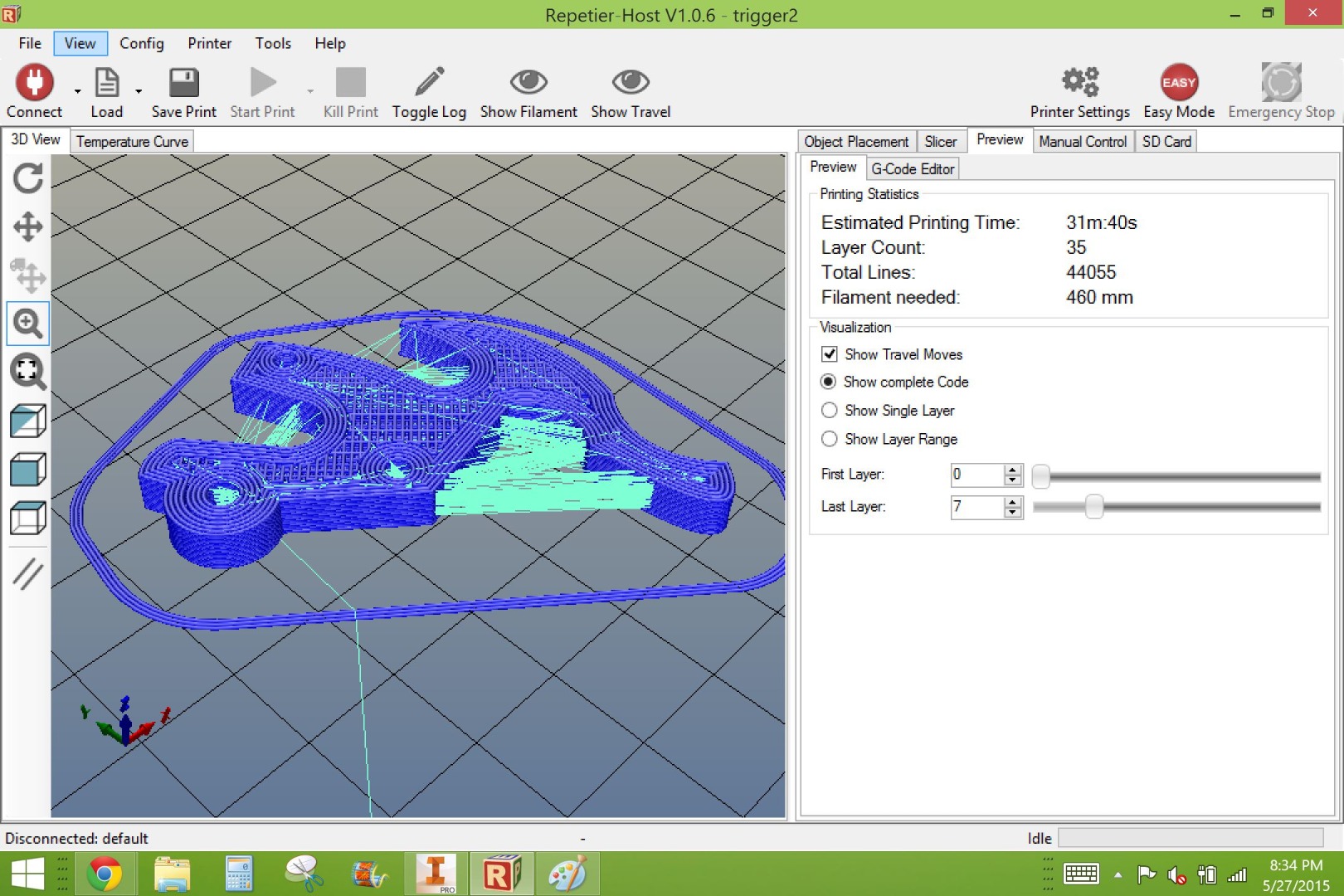Switch to the G-Code Editor tab

click(913, 168)
